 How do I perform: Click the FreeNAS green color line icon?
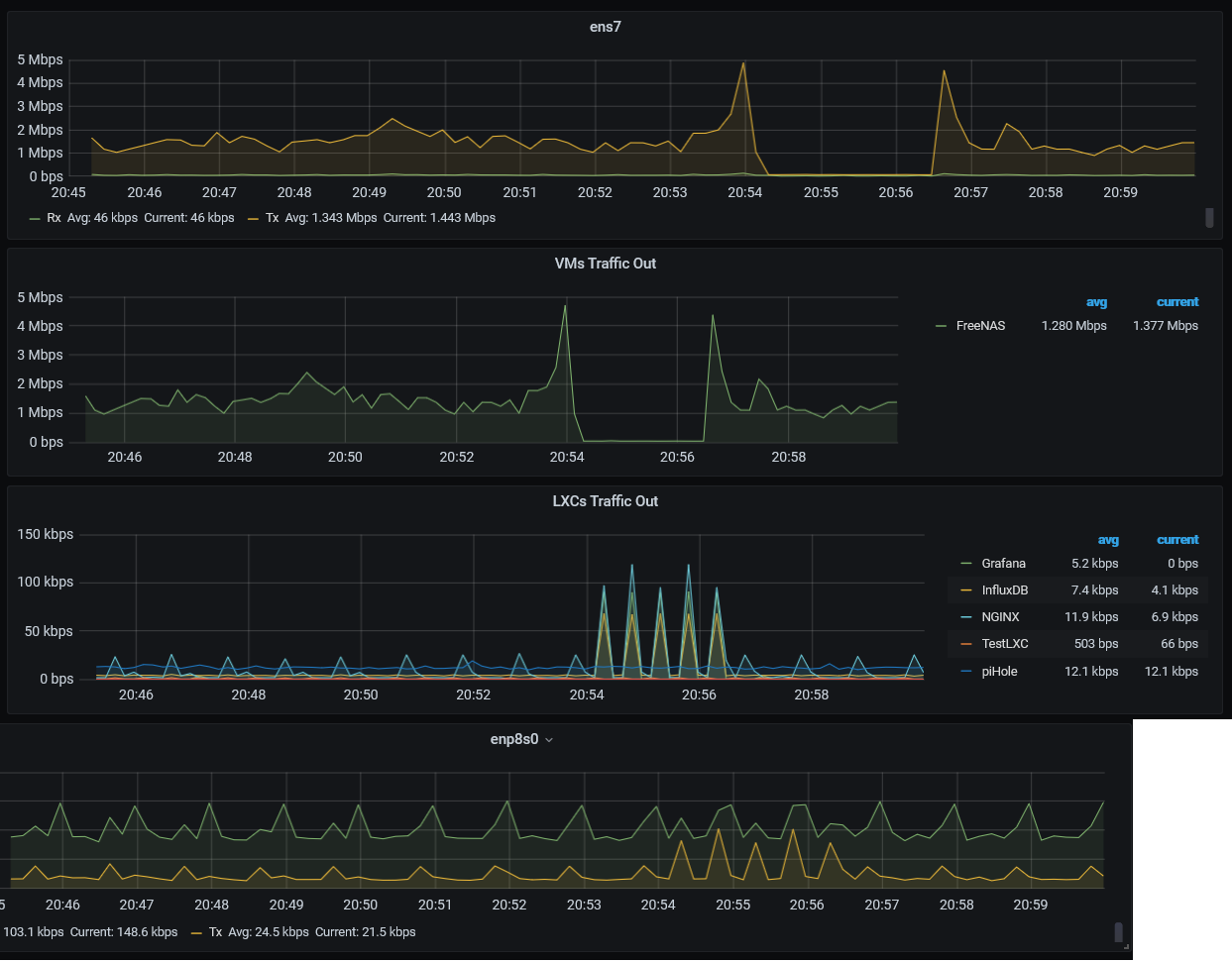click(x=941, y=326)
